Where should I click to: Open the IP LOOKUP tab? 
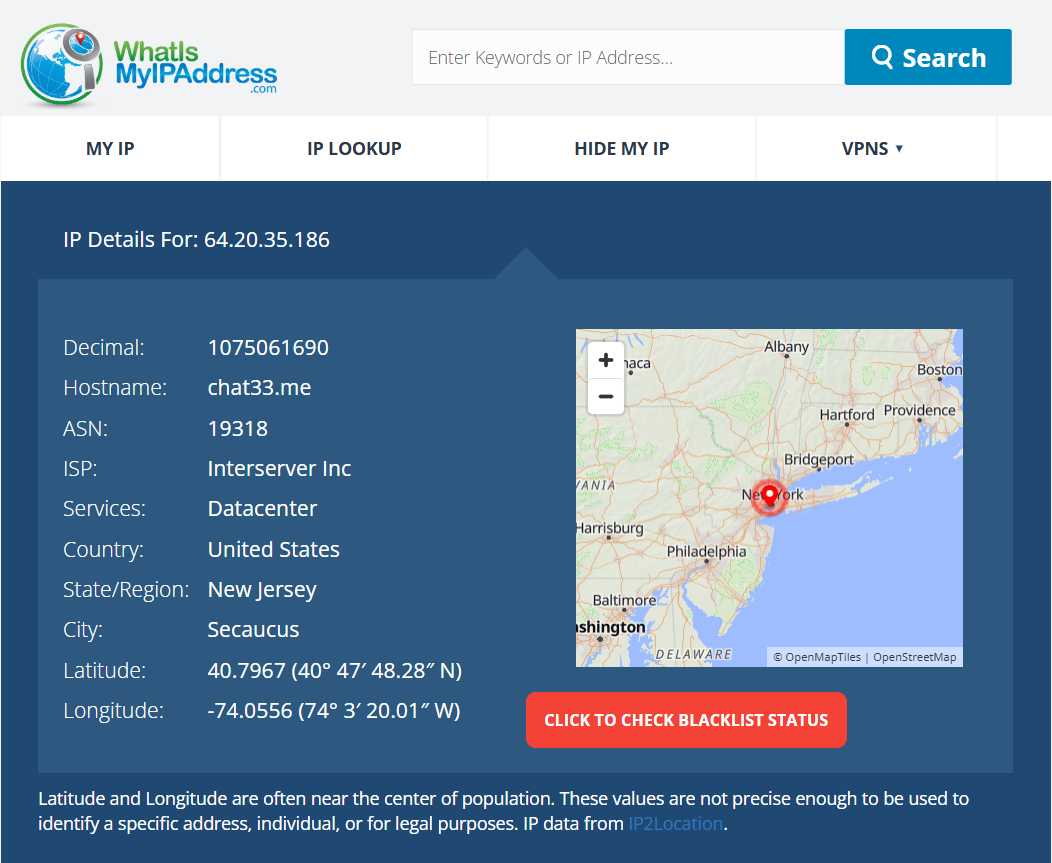(x=354, y=148)
